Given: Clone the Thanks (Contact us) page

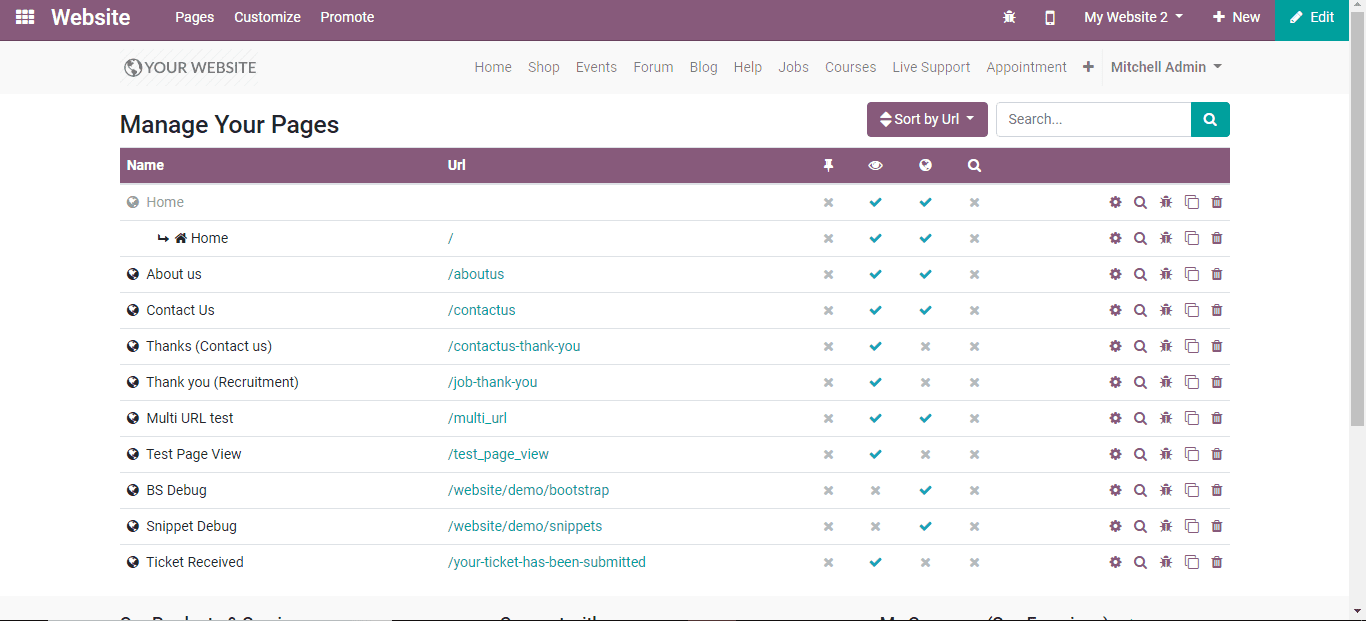Looking at the screenshot, I should (x=1191, y=346).
